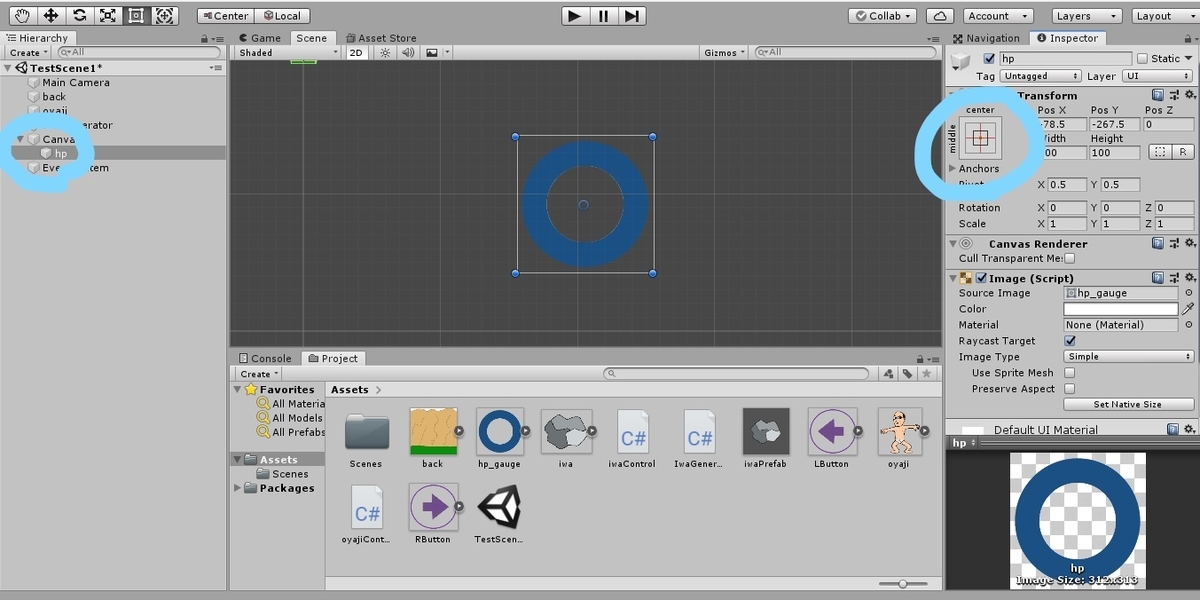The height and width of the screenshot is (600, 1200).
Task: Select the Move tool
Action: [50, 15]
